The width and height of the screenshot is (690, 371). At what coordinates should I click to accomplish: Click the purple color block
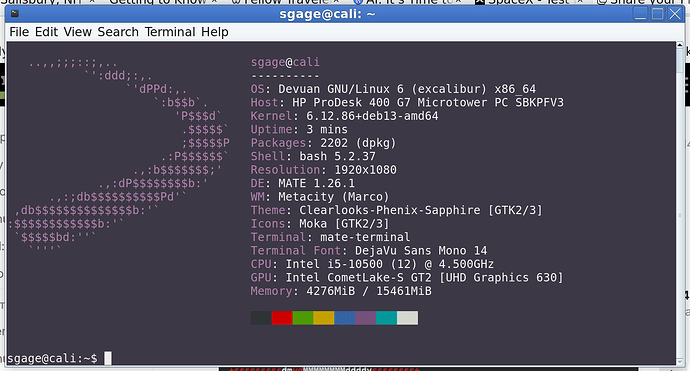[x=366, y=318]
